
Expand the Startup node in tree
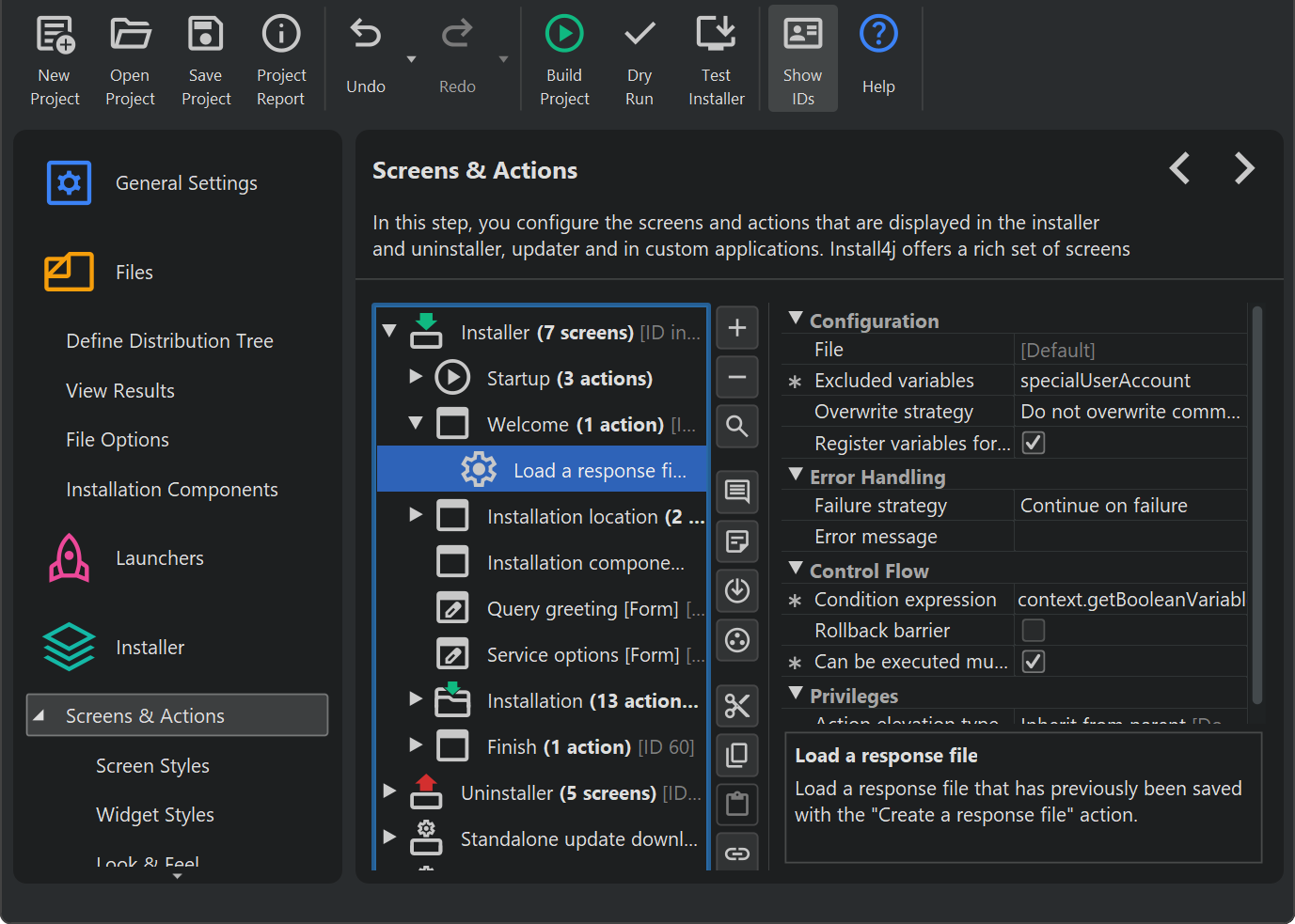pyautogui.click(x=416, y=377)
